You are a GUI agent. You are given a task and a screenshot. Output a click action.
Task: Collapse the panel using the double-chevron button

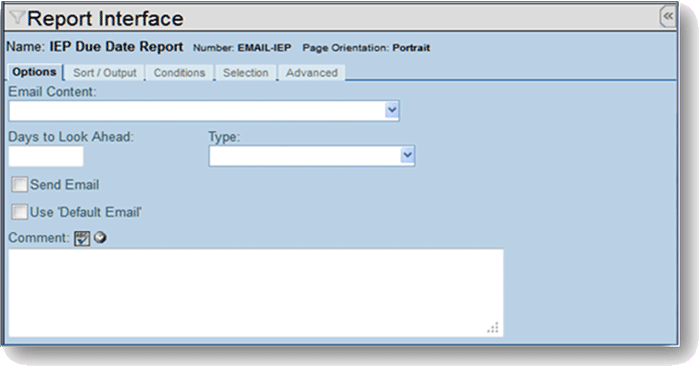668,17
